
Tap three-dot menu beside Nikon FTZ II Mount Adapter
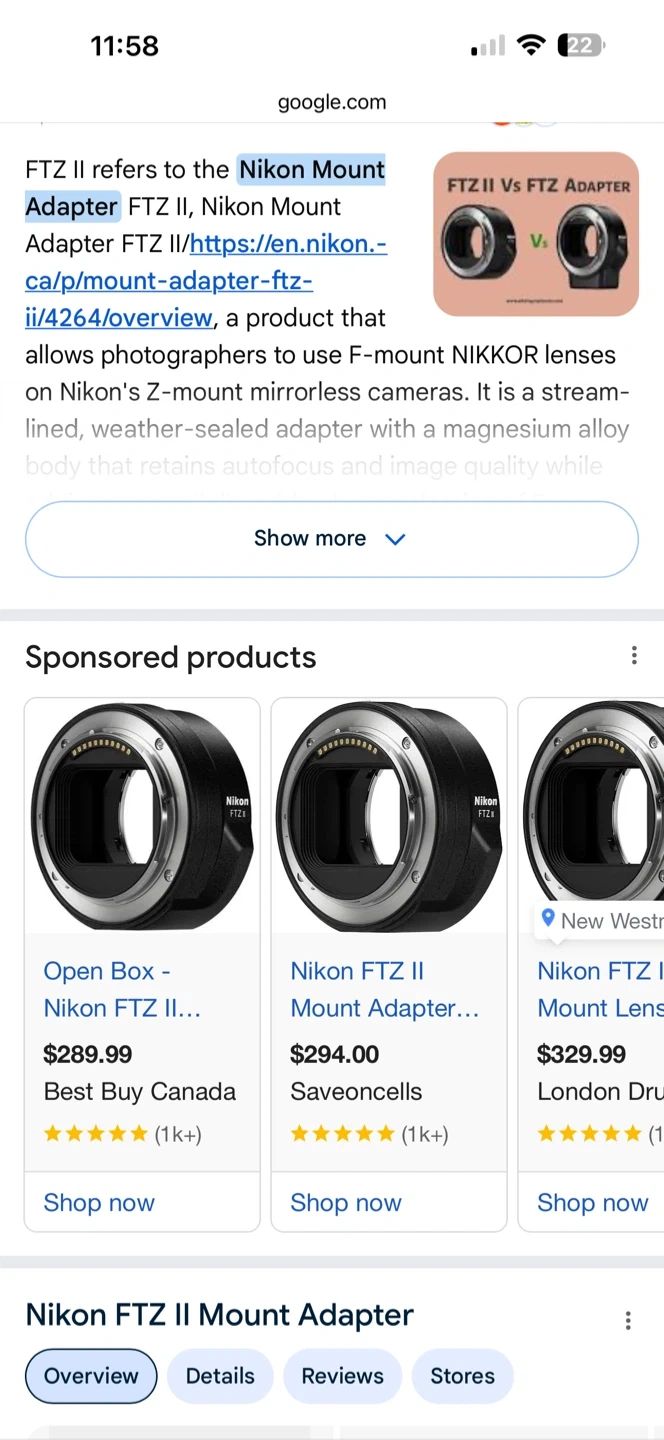[x=628, y=1321]
